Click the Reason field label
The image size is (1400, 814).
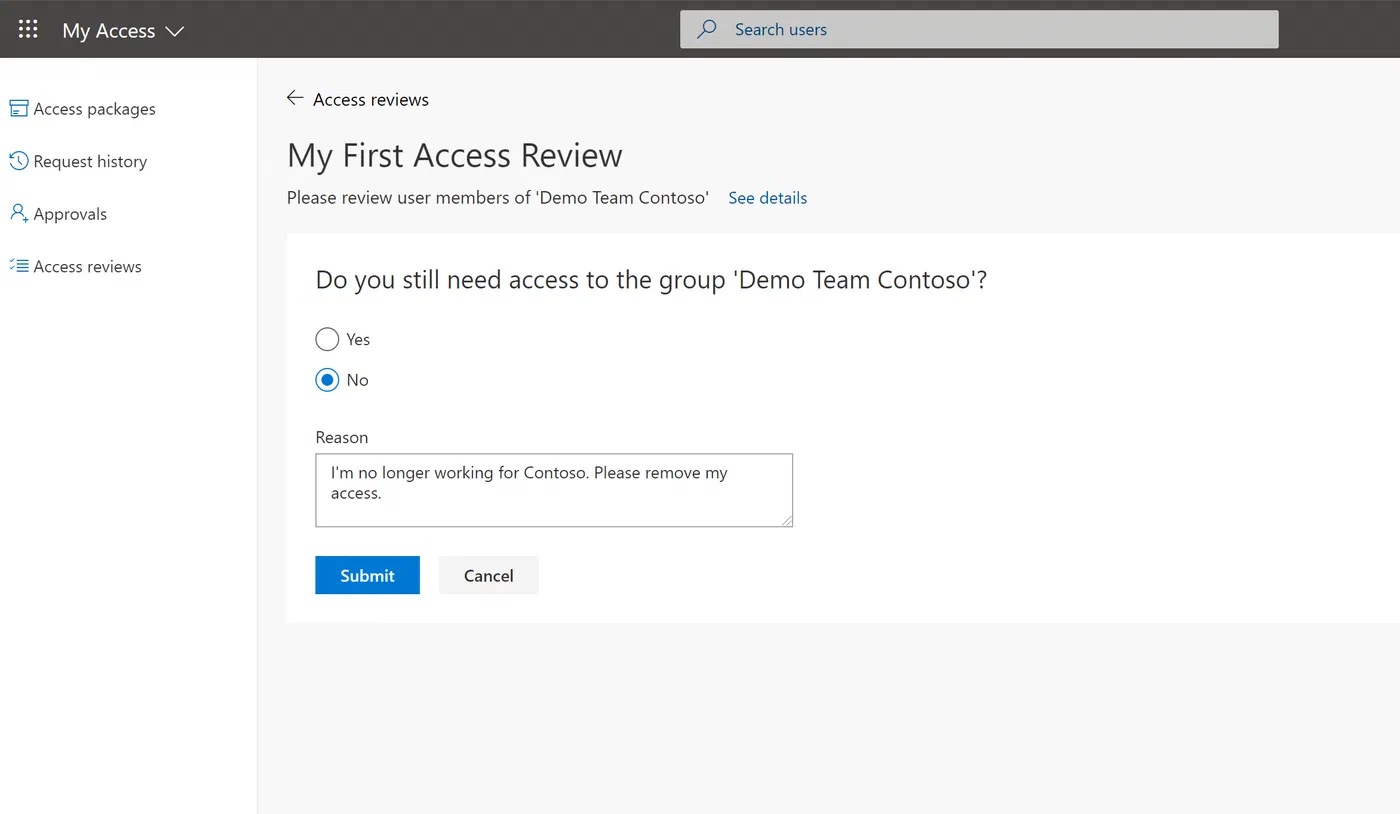coord(342,437)
